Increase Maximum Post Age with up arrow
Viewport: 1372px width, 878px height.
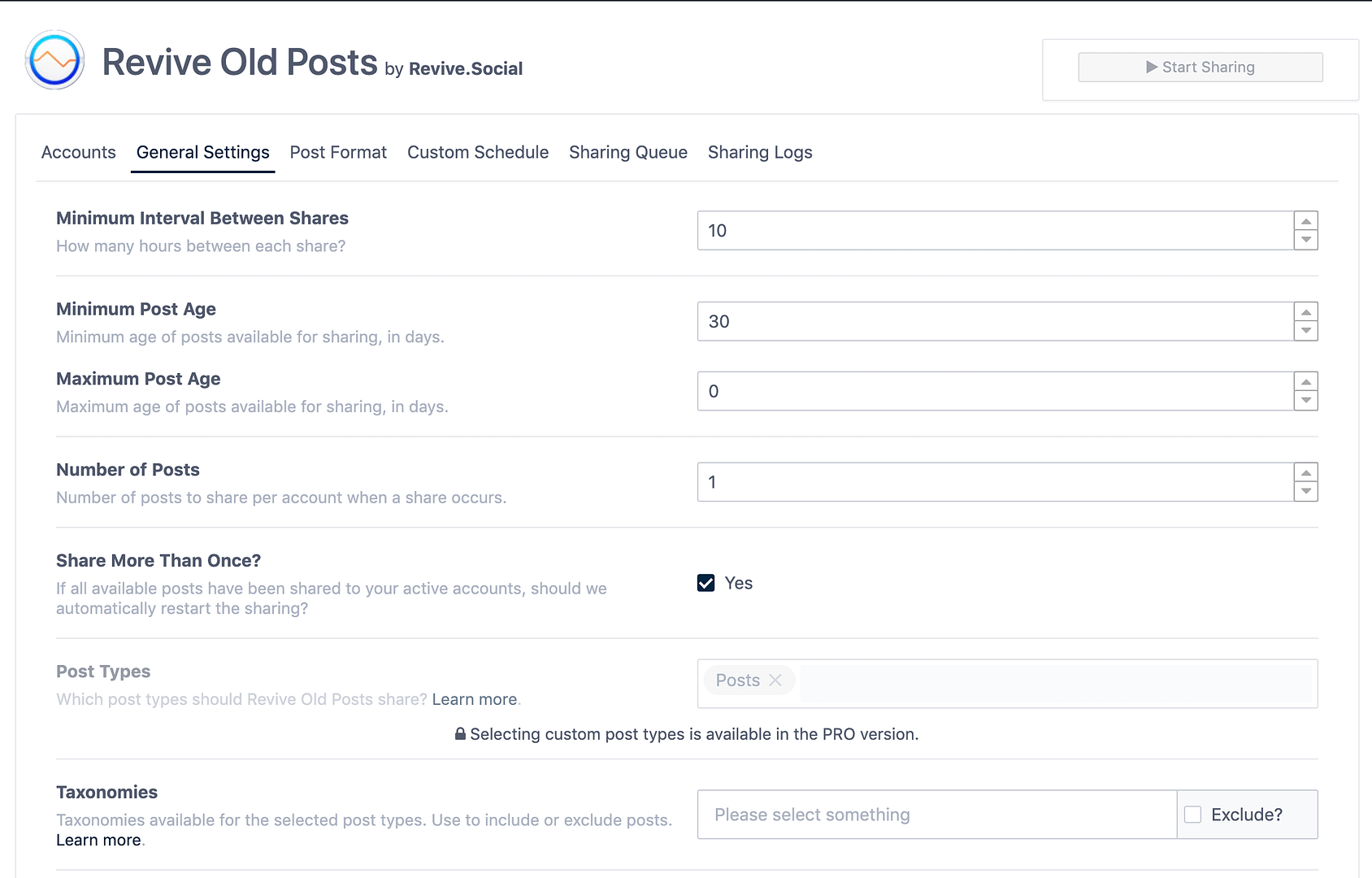(x=1305, y=380)
